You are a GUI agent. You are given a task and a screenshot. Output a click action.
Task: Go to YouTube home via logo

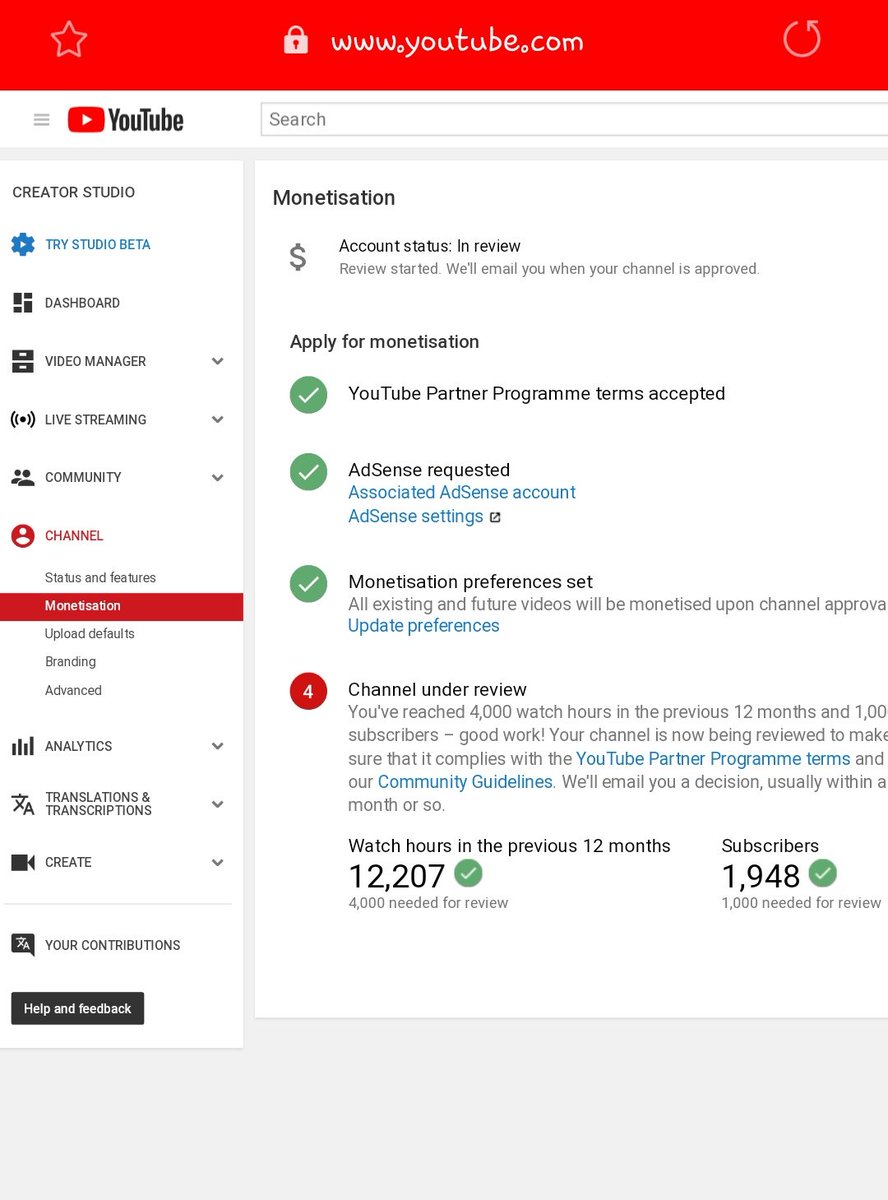click(x=126, y=120)
